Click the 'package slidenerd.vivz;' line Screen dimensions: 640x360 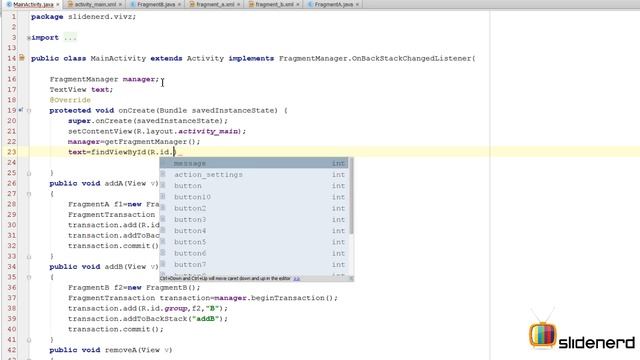[84, 17]
